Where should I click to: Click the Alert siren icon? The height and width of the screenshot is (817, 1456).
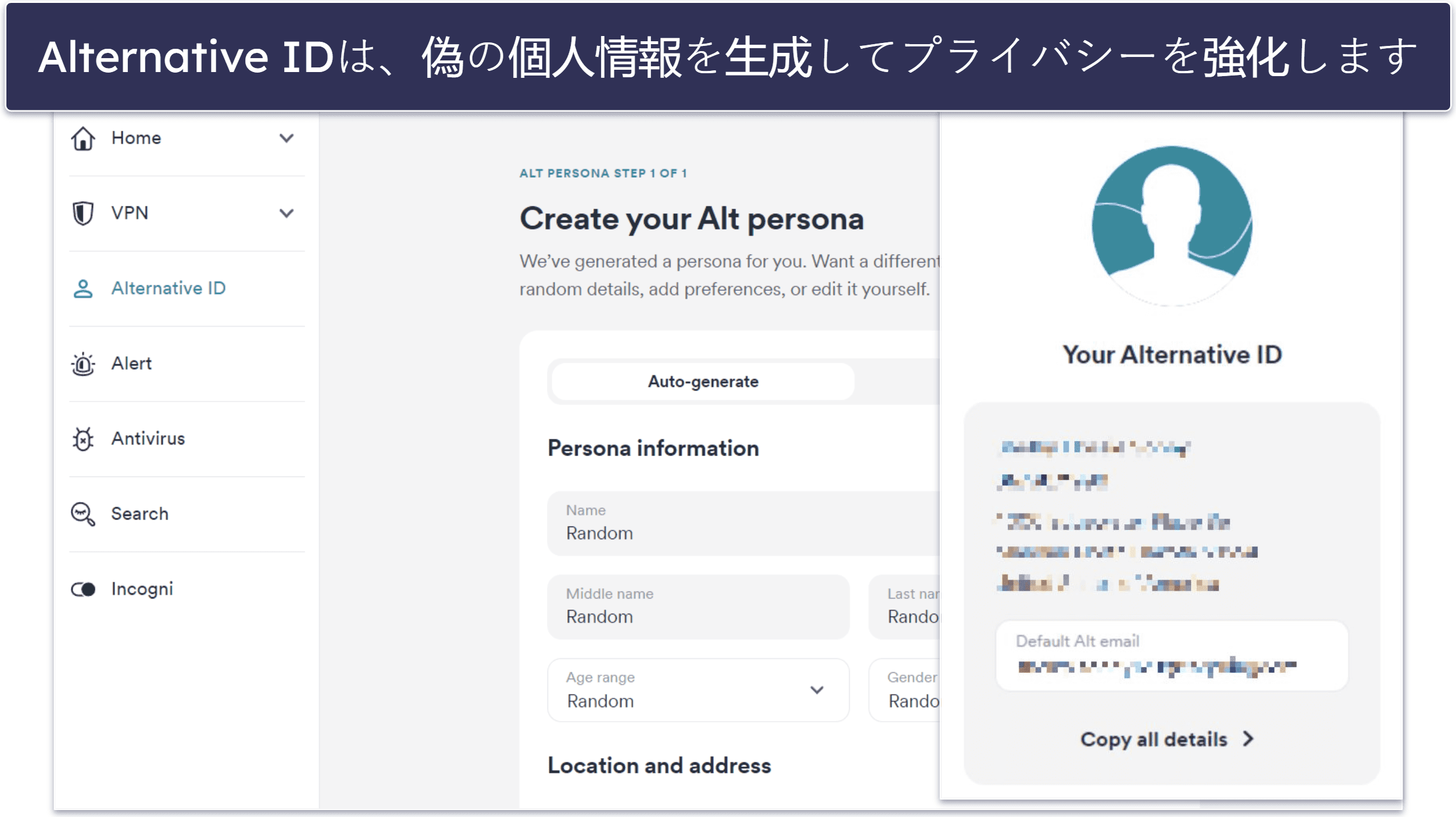point(83,364)
